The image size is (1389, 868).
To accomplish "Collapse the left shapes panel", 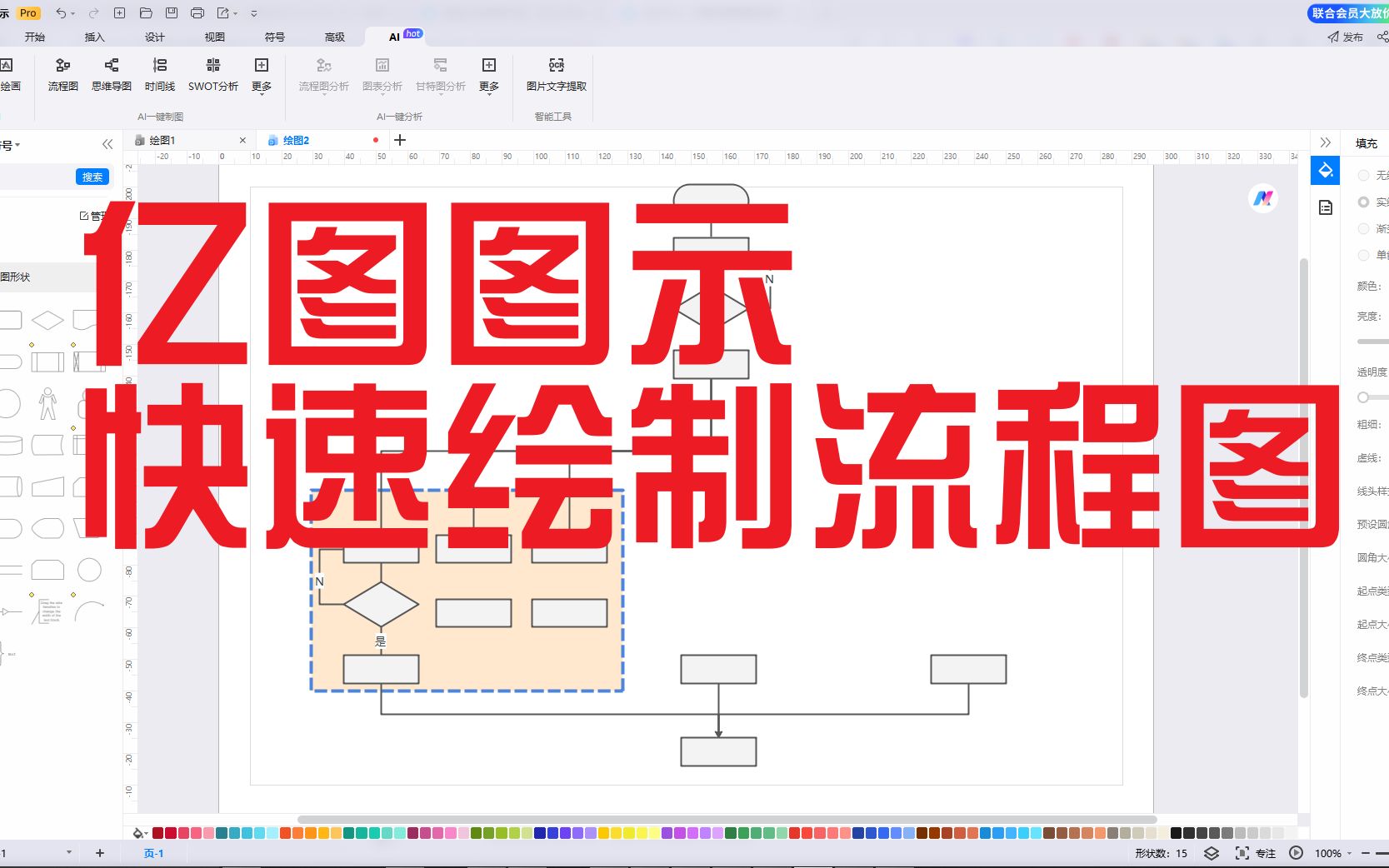I will (107, 144).
